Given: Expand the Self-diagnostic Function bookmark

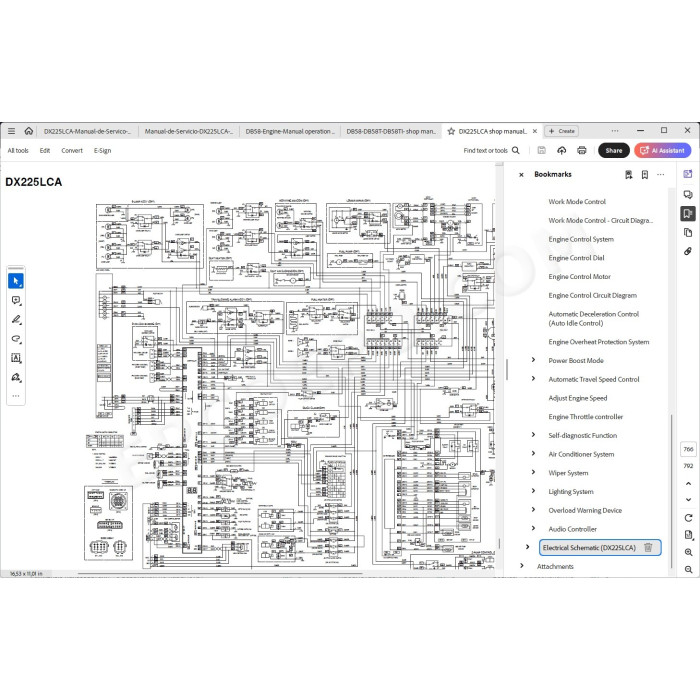Looking at the screenshot, I should click(533, 435).
